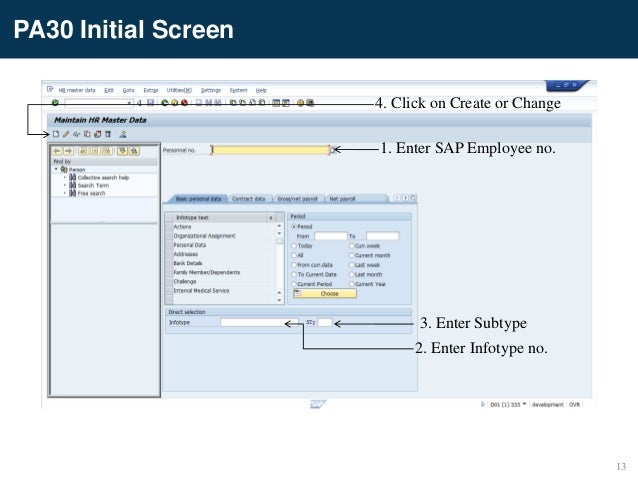Select the Current month radio button
The height and width of the screenshot is (479, 638).
point(352,255)
